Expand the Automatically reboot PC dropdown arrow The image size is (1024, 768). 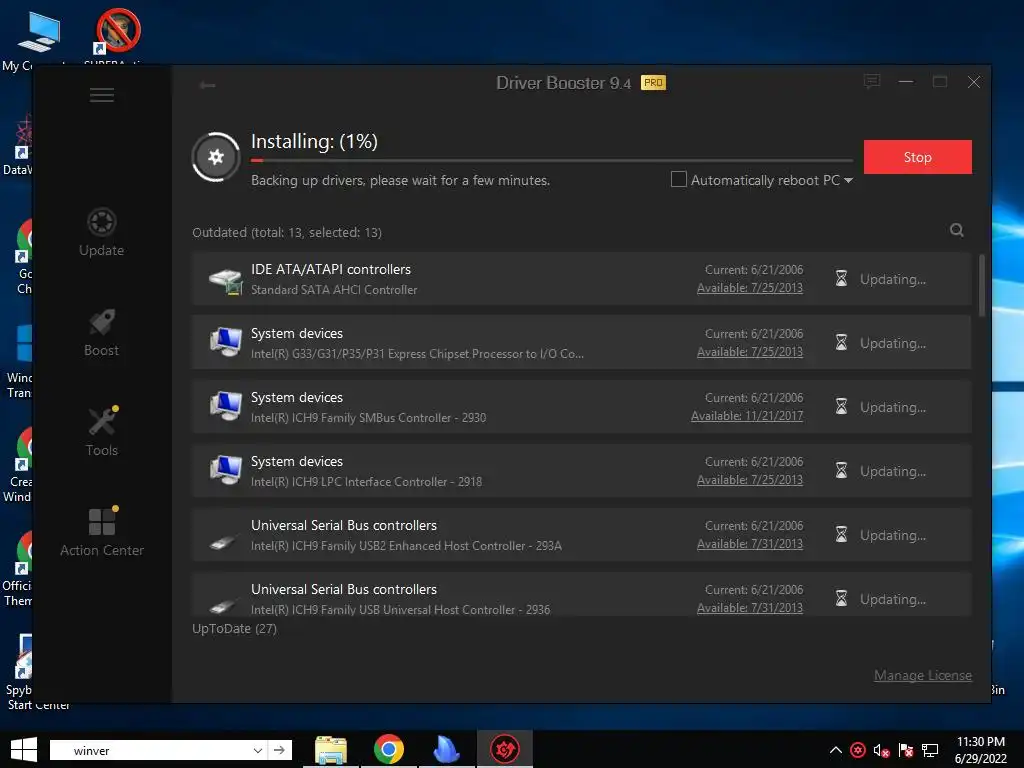click(x=848, y=180)
